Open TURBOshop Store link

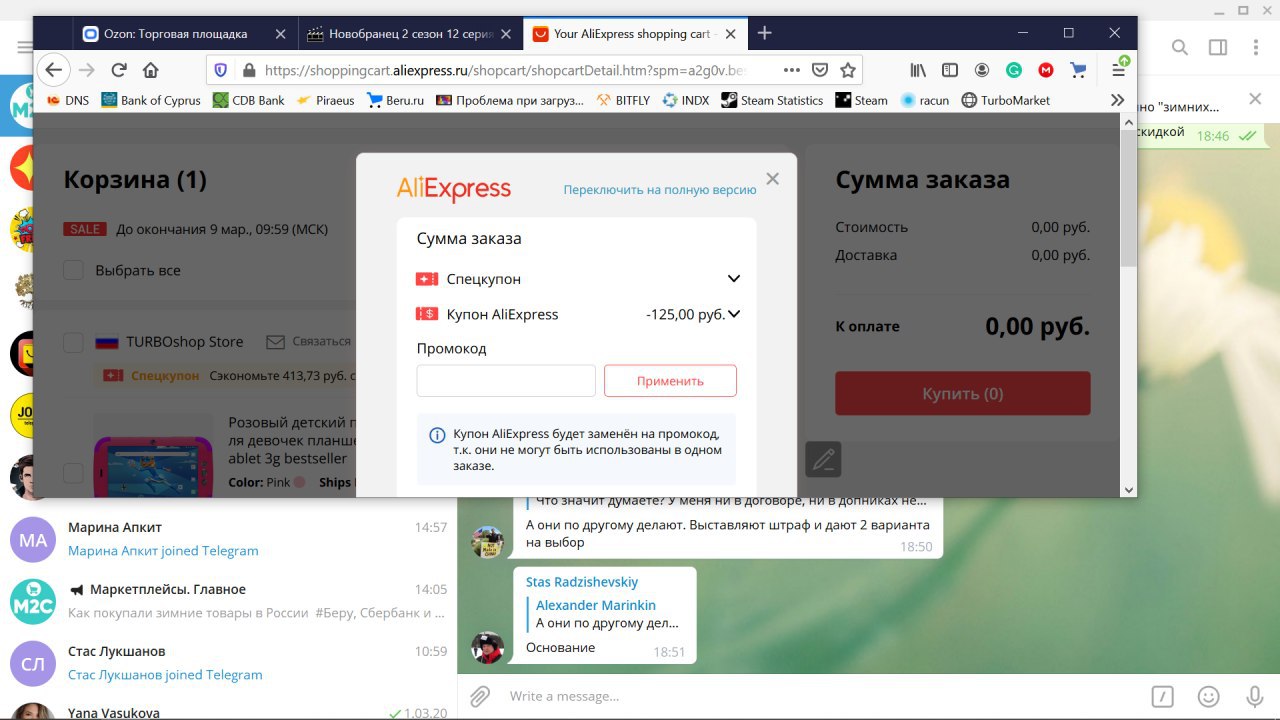pyautogui.click(x=184, y=342)
